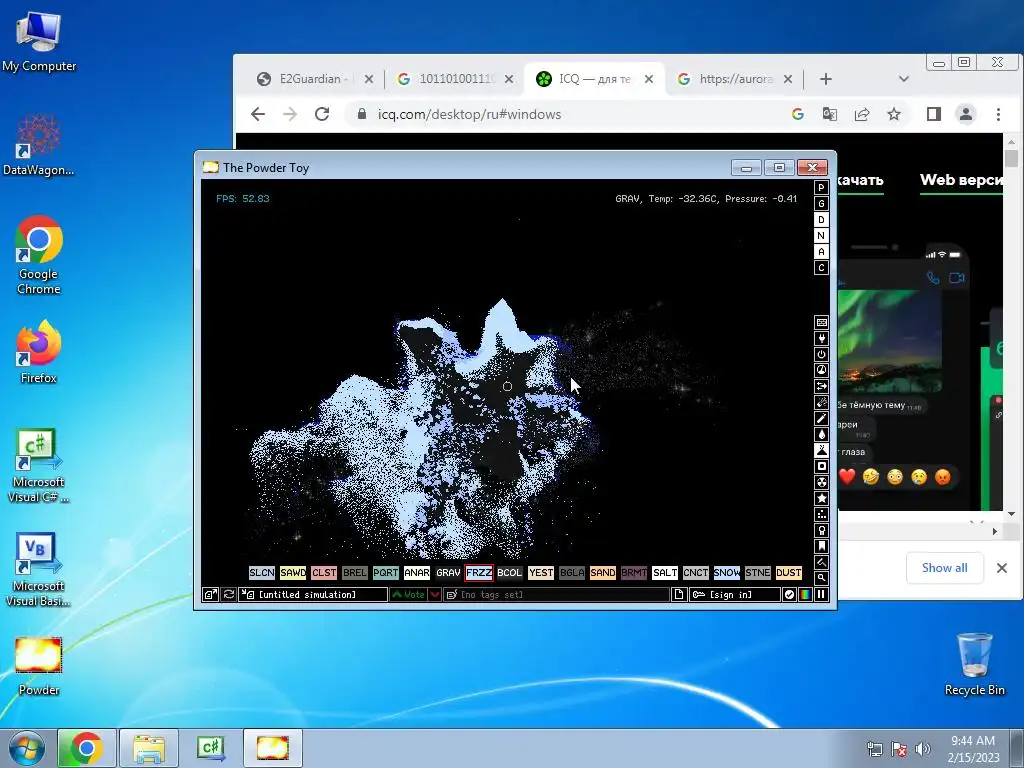Click [sign in] in Powder Toy

[735, 594]
